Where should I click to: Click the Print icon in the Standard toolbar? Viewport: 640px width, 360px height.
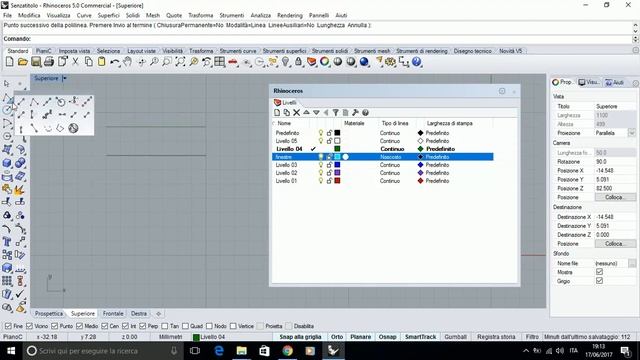[49, 62]
